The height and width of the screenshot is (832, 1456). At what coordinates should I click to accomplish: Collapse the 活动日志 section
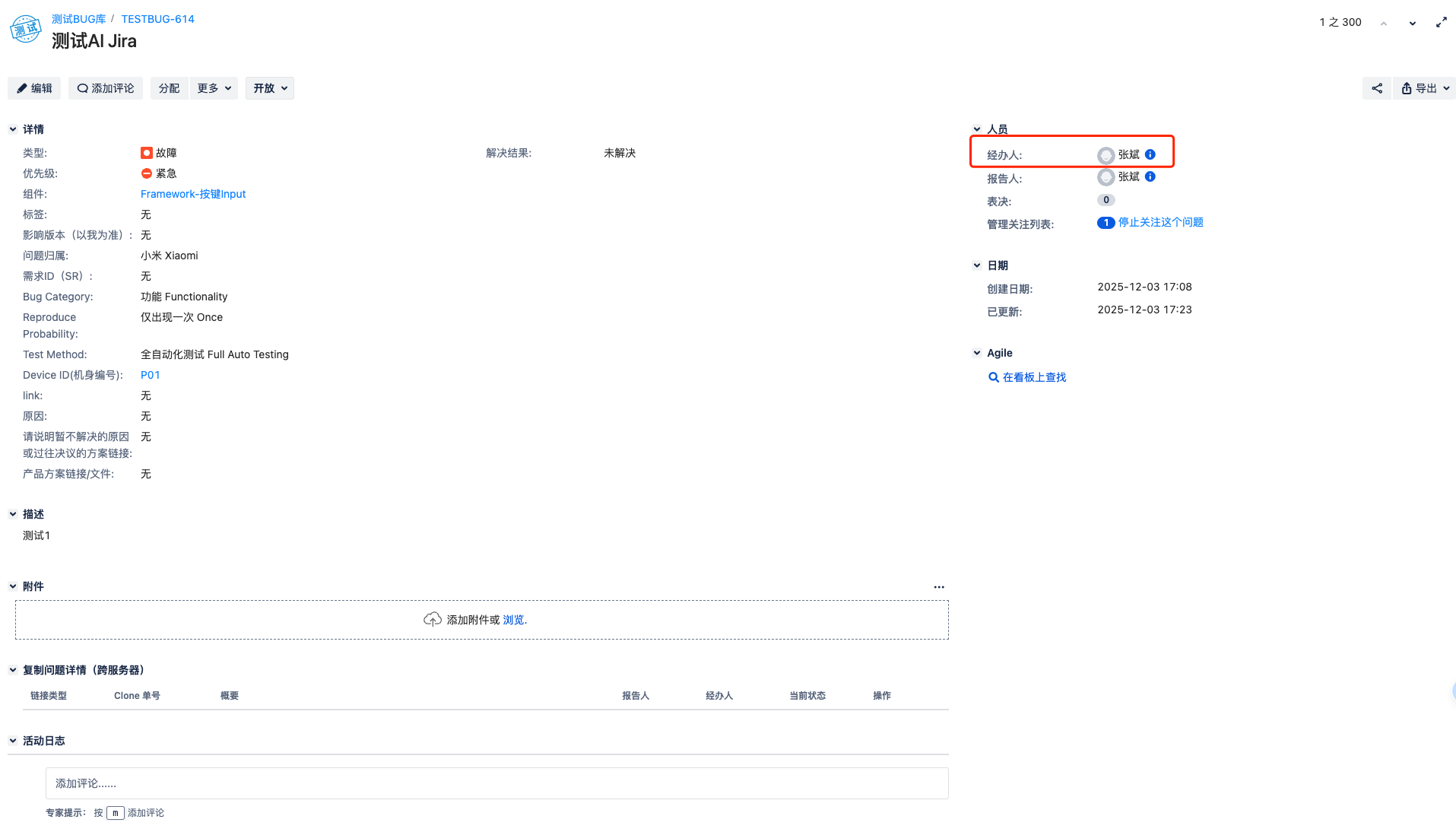[x=13, y=741]
